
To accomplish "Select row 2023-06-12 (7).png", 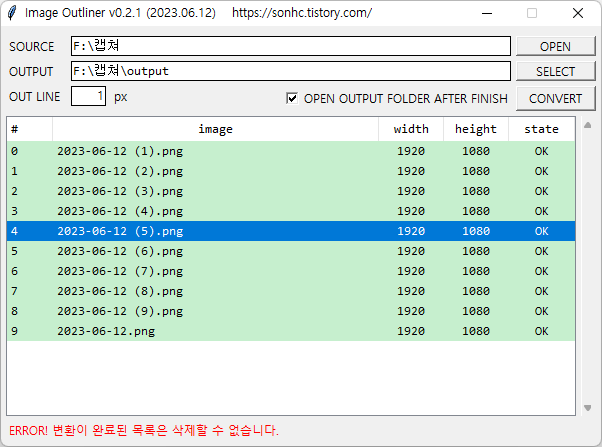I will coord(291,271).
